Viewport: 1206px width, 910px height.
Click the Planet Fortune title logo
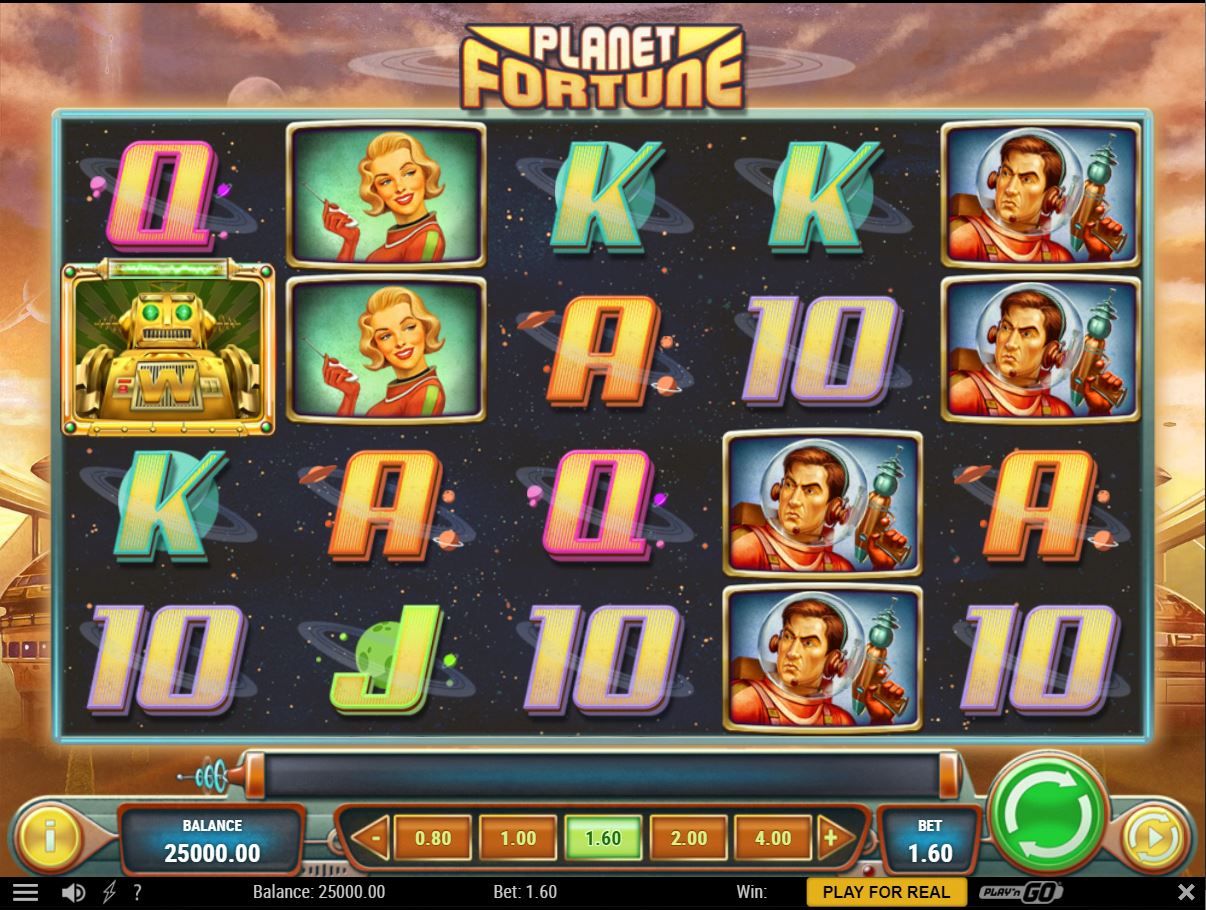603,66
